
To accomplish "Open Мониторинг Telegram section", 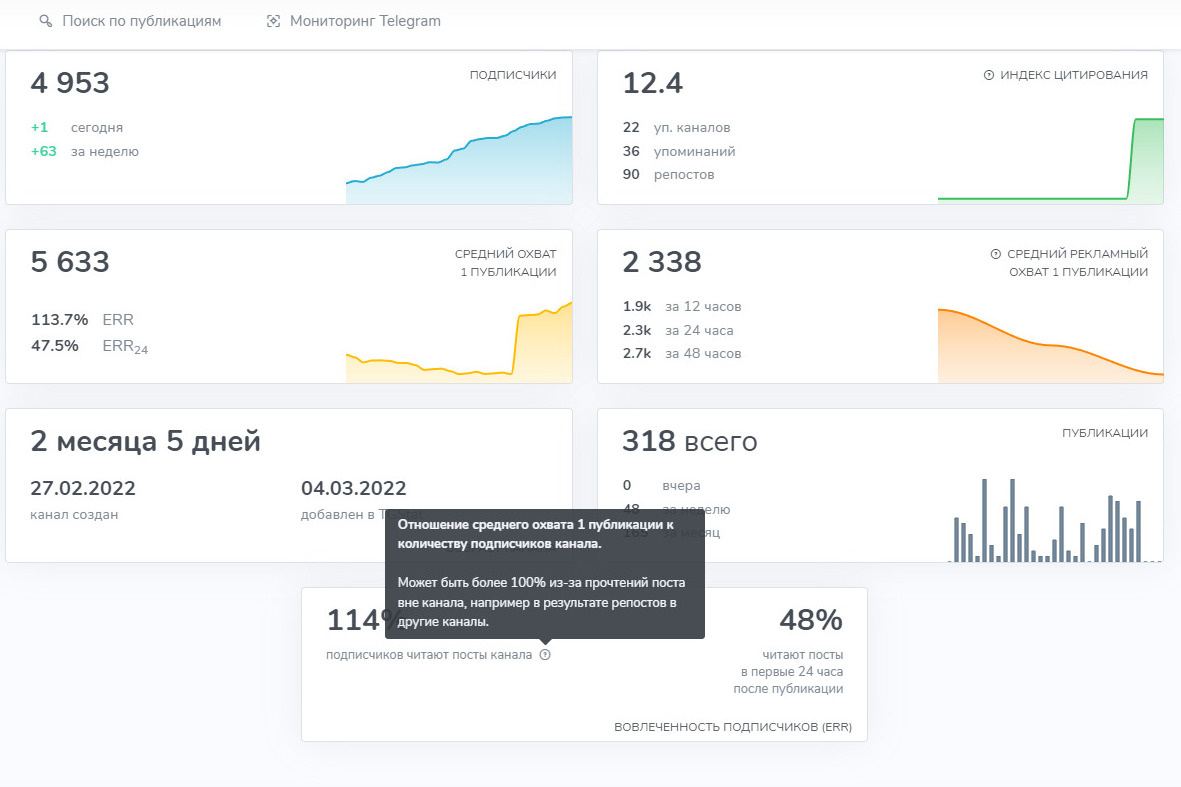I will (364, 21).
